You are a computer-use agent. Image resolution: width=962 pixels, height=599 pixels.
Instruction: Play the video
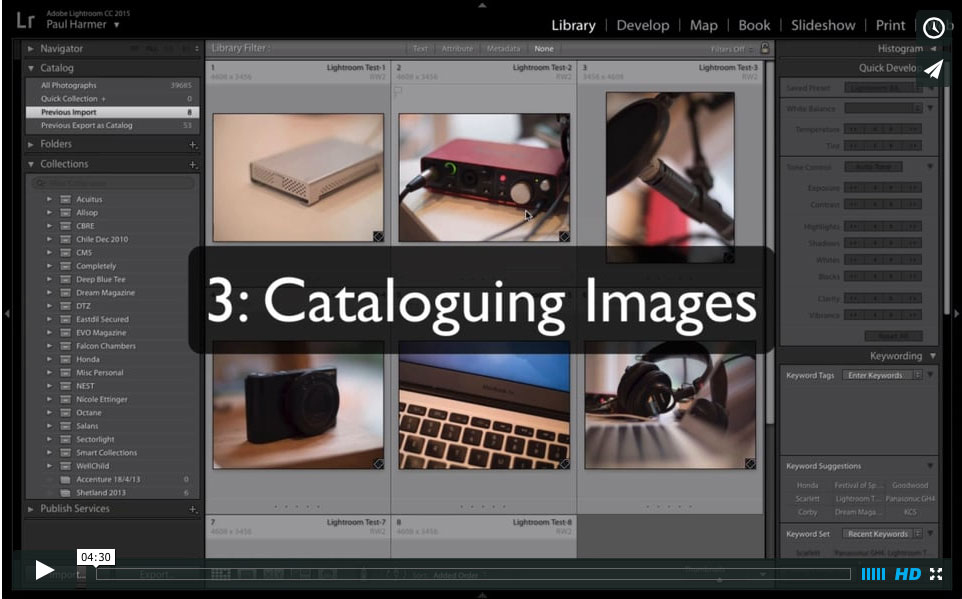(44, 570)
